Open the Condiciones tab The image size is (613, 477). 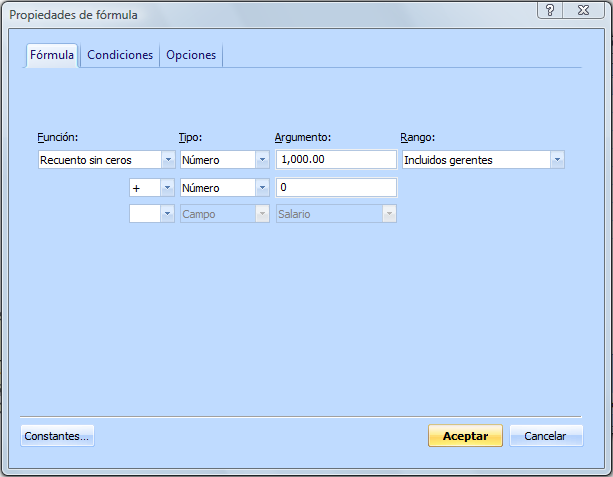tap(120, 56)
